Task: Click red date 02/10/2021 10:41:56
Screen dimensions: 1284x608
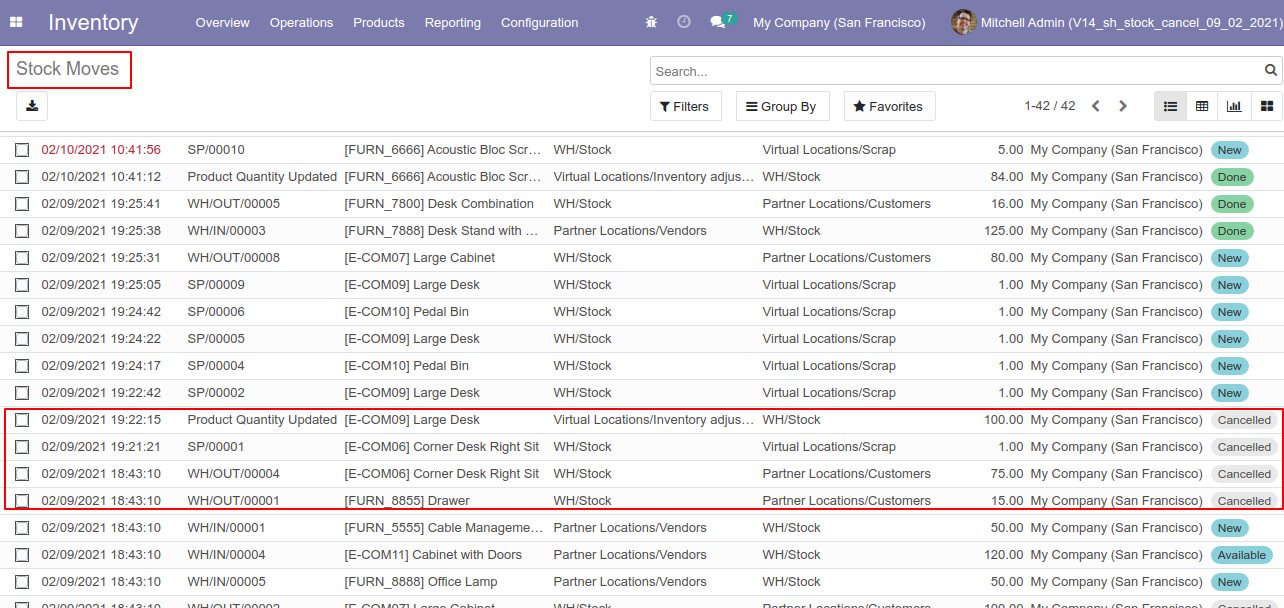Action: 101,150
